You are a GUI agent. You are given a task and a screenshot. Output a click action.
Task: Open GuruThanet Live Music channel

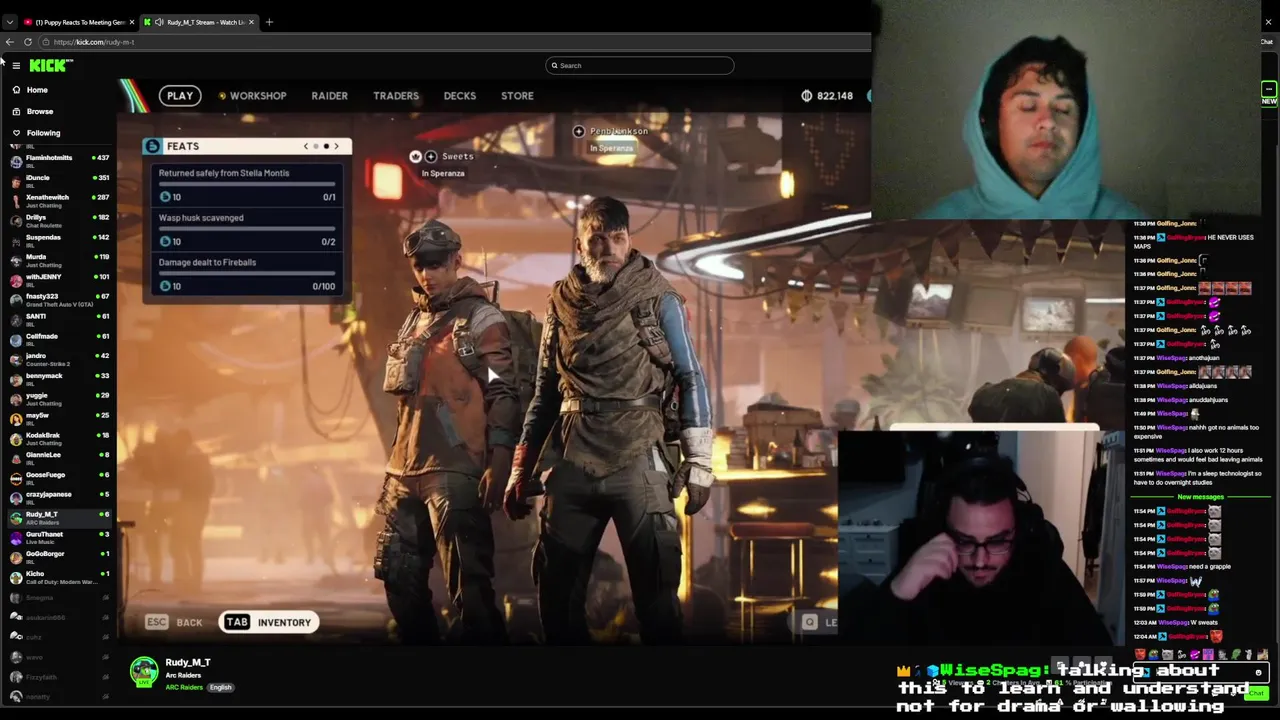pos(60,536)
